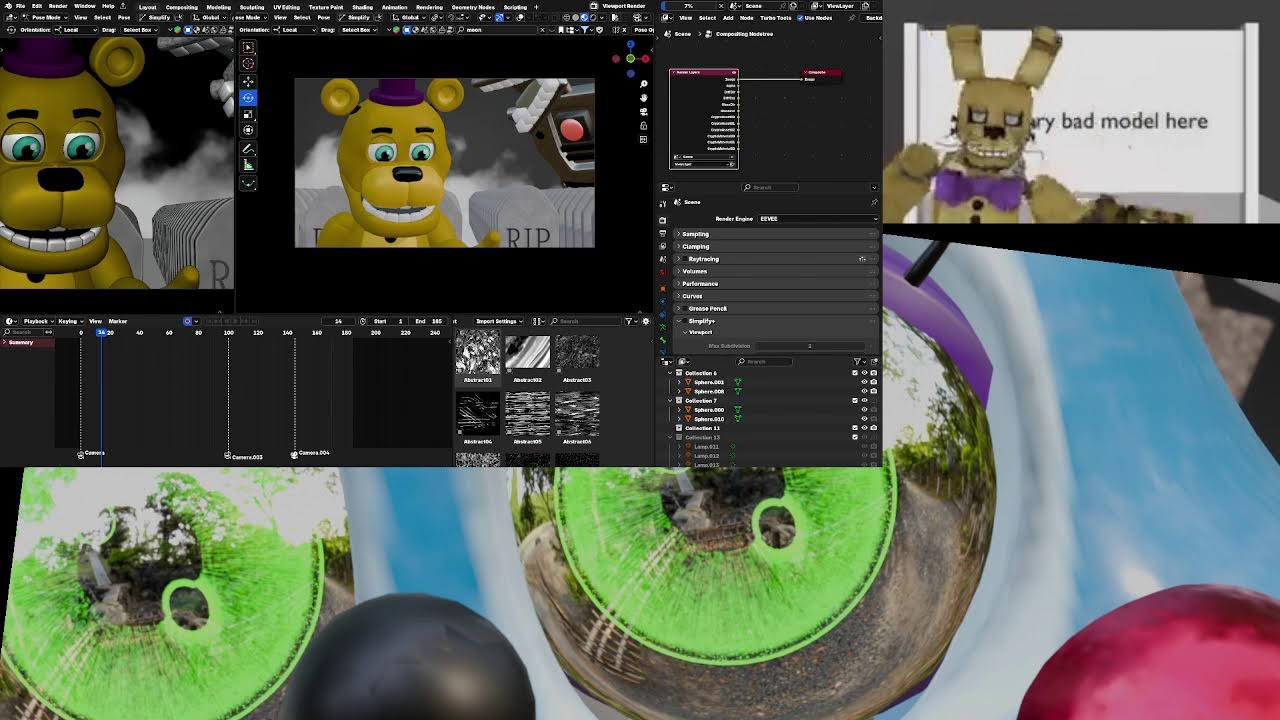The height and width of the screenshot is (720, 1280).
Task: Expand the Curves panel
Action: point(775,296)
